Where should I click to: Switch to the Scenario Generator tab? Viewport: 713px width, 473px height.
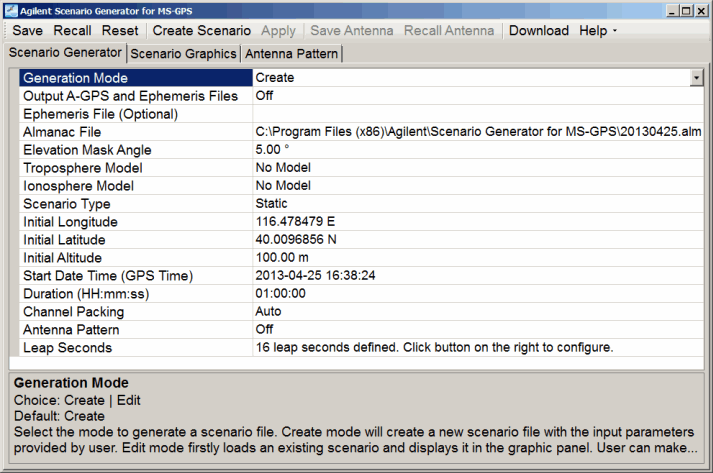[65, 53]
